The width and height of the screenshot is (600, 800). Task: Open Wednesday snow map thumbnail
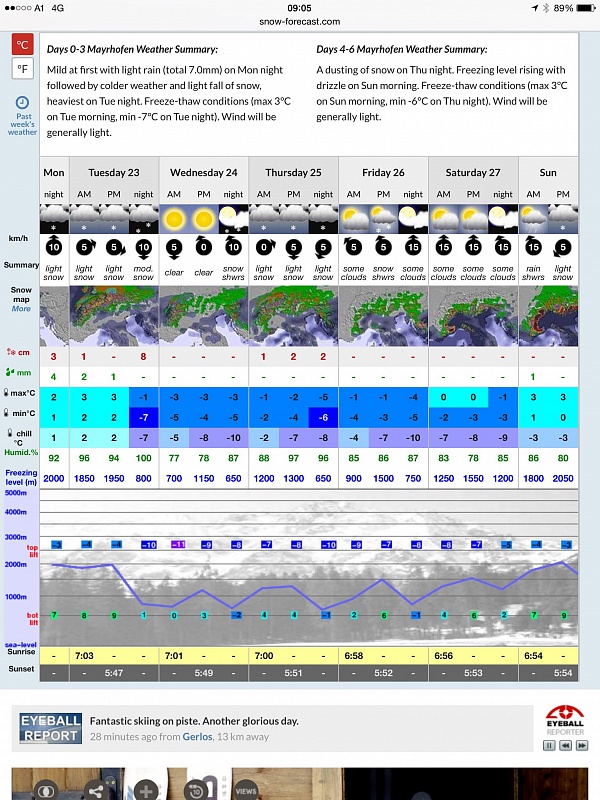tap(204, 316)
